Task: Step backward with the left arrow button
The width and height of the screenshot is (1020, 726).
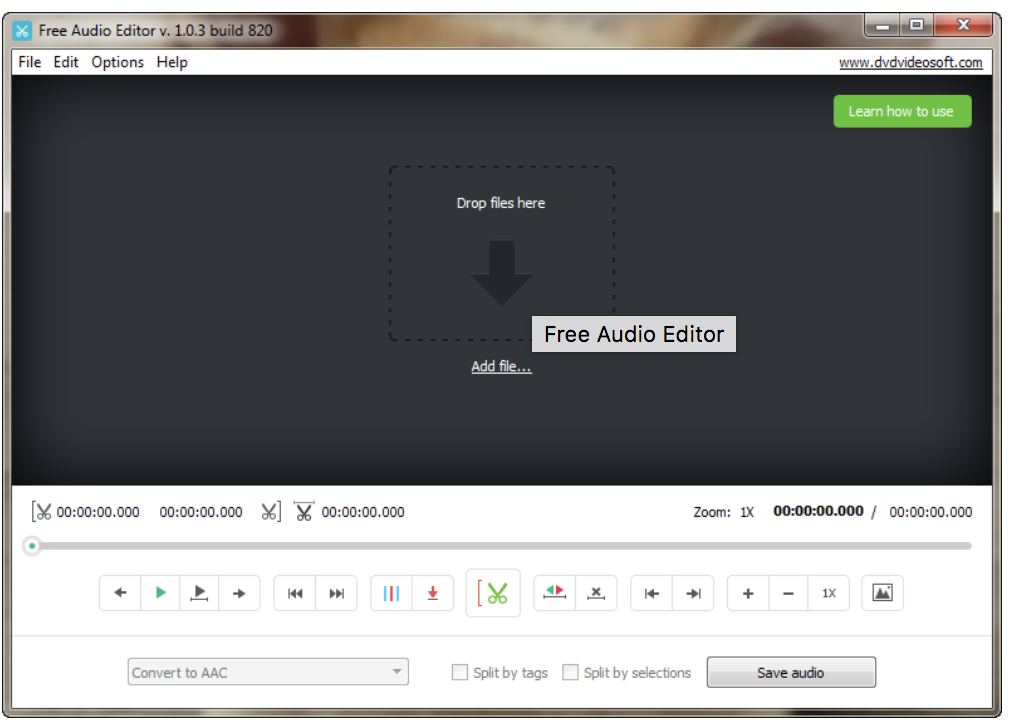Action: (120, 593)
